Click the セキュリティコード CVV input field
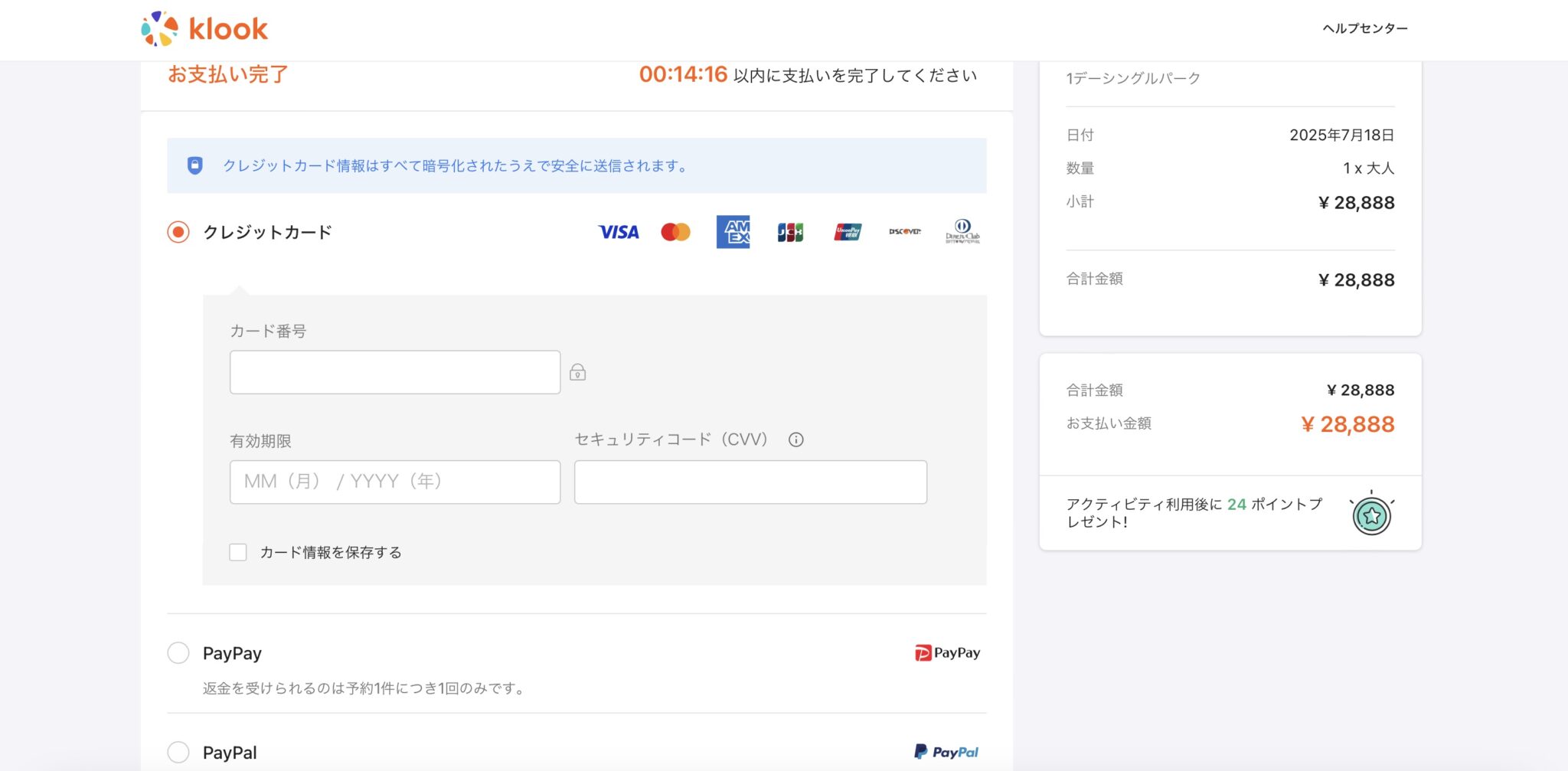Screen dimensions: 1568x771 tap(750, 482)
